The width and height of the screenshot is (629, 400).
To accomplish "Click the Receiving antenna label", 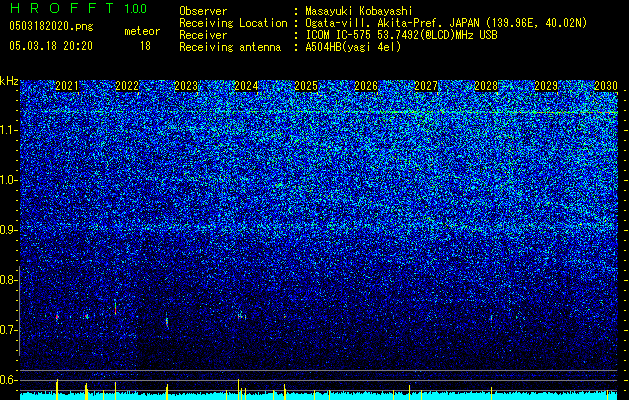I will point(230,47).
